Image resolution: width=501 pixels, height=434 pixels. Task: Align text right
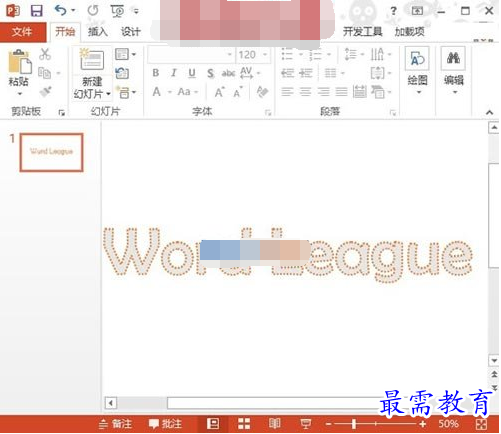(x=323, y=92)
